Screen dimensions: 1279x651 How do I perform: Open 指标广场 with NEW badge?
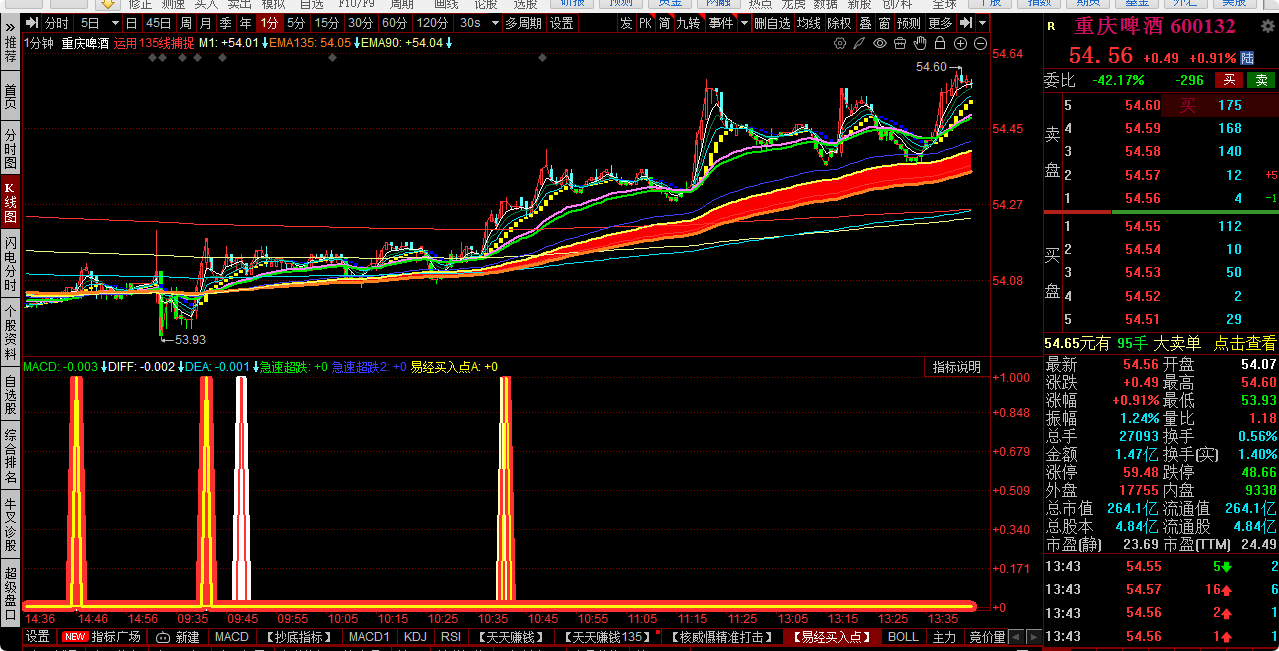pyautogui.click(x=102, y=637)
